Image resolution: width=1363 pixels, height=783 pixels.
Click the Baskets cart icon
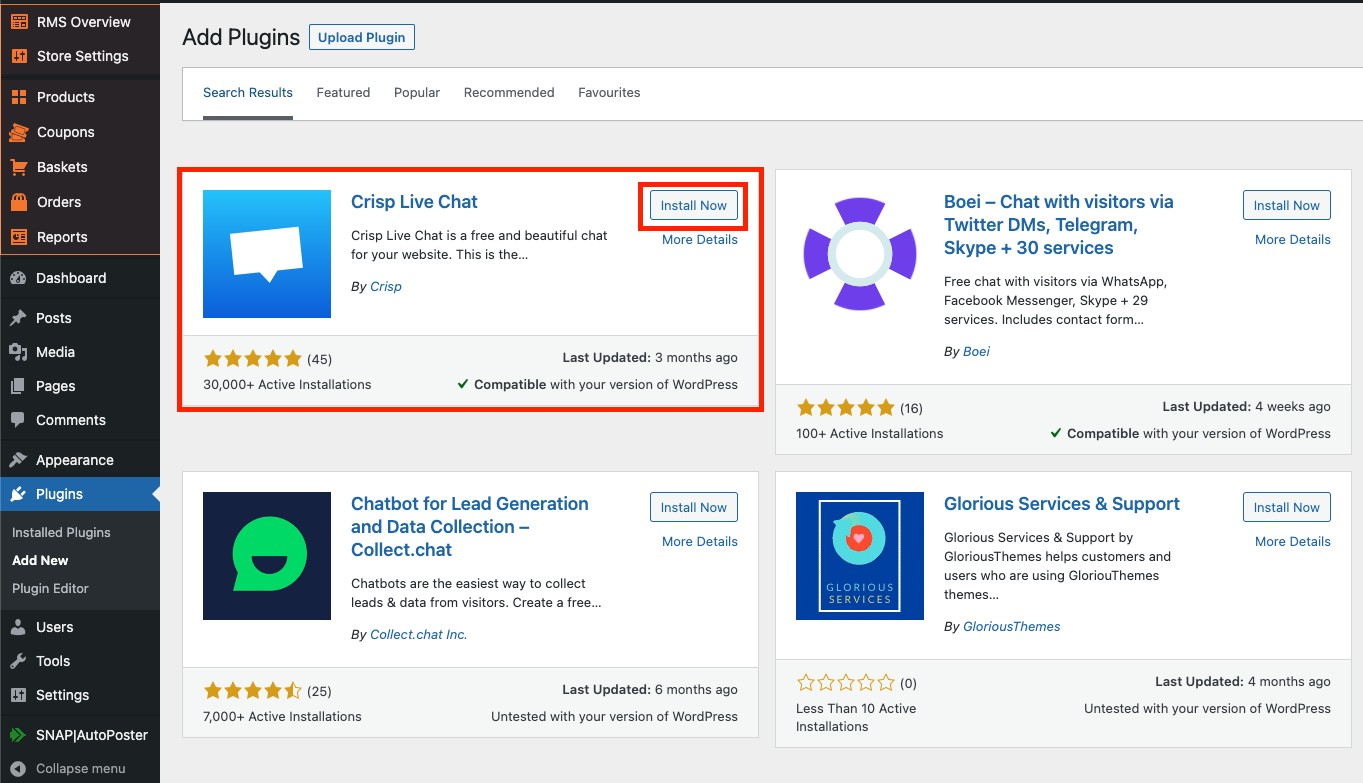18,167
